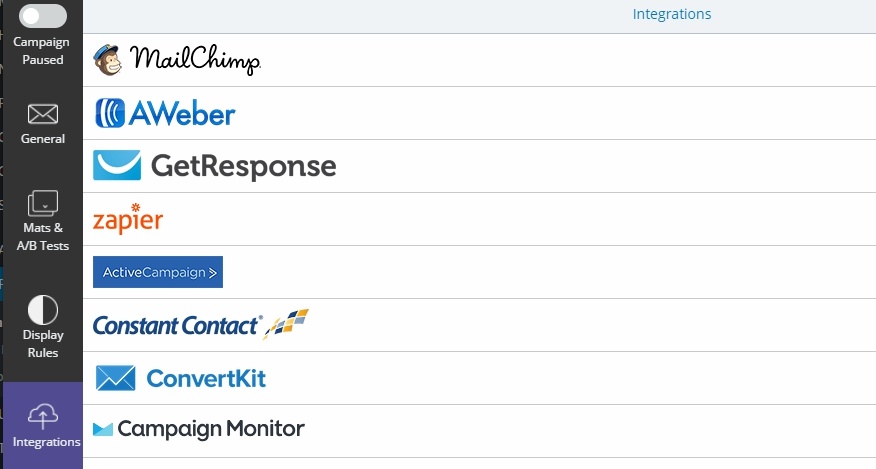Click the GetResponse blue envelope icon
This screenshot has height=469, width=876.
click(x=117, y=165)
